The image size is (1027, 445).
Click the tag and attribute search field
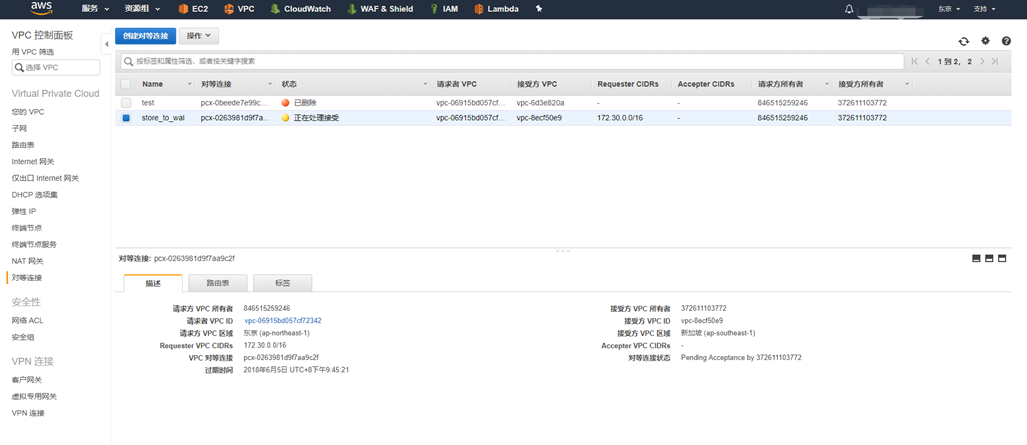click(512, 62)
